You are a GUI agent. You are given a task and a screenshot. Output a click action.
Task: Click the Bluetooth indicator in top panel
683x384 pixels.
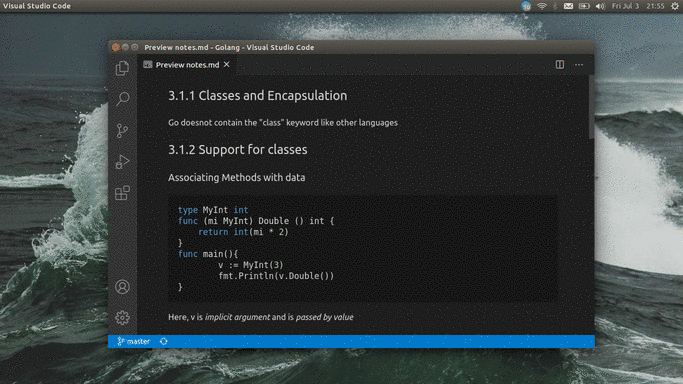coord(555,6)
